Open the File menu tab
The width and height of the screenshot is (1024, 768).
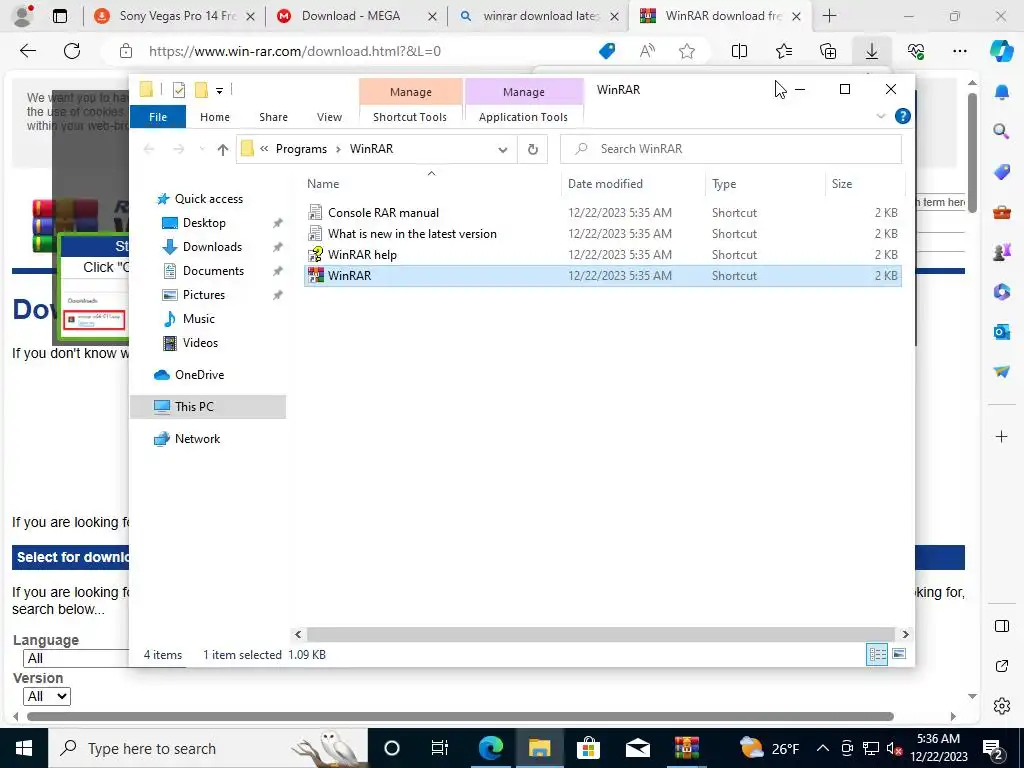[x=158, y=117]
